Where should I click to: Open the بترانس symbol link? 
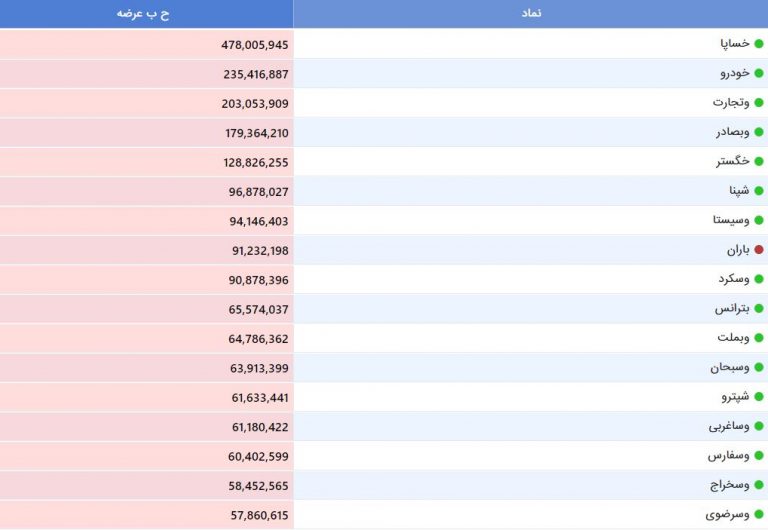coord(732,309)
